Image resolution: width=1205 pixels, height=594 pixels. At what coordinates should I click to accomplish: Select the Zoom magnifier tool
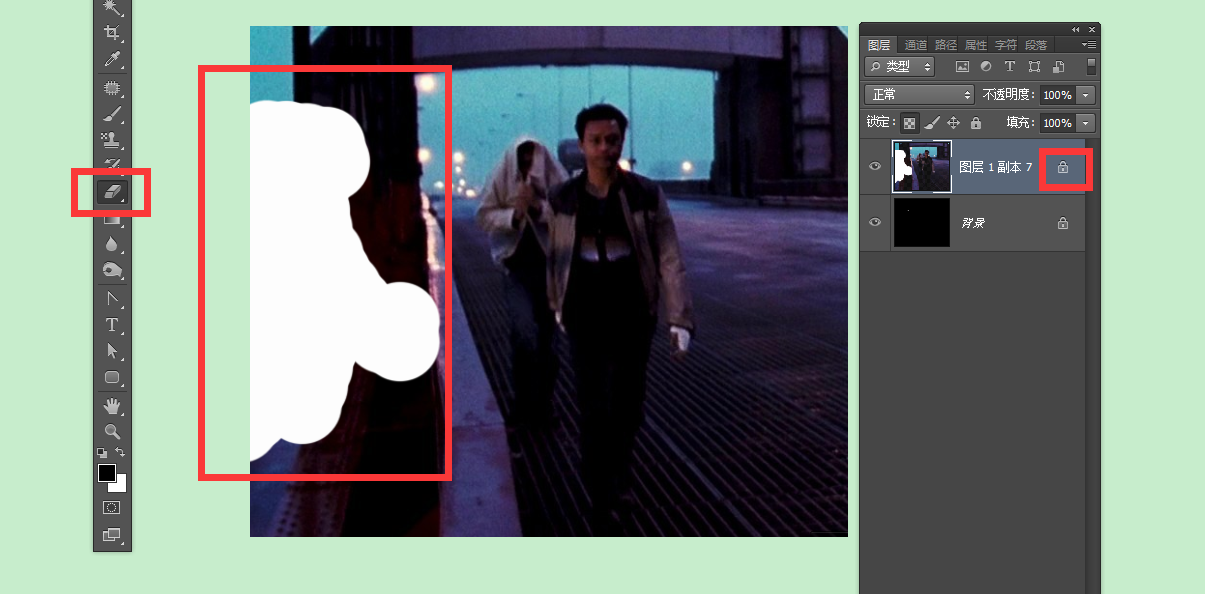pos(112,432)
